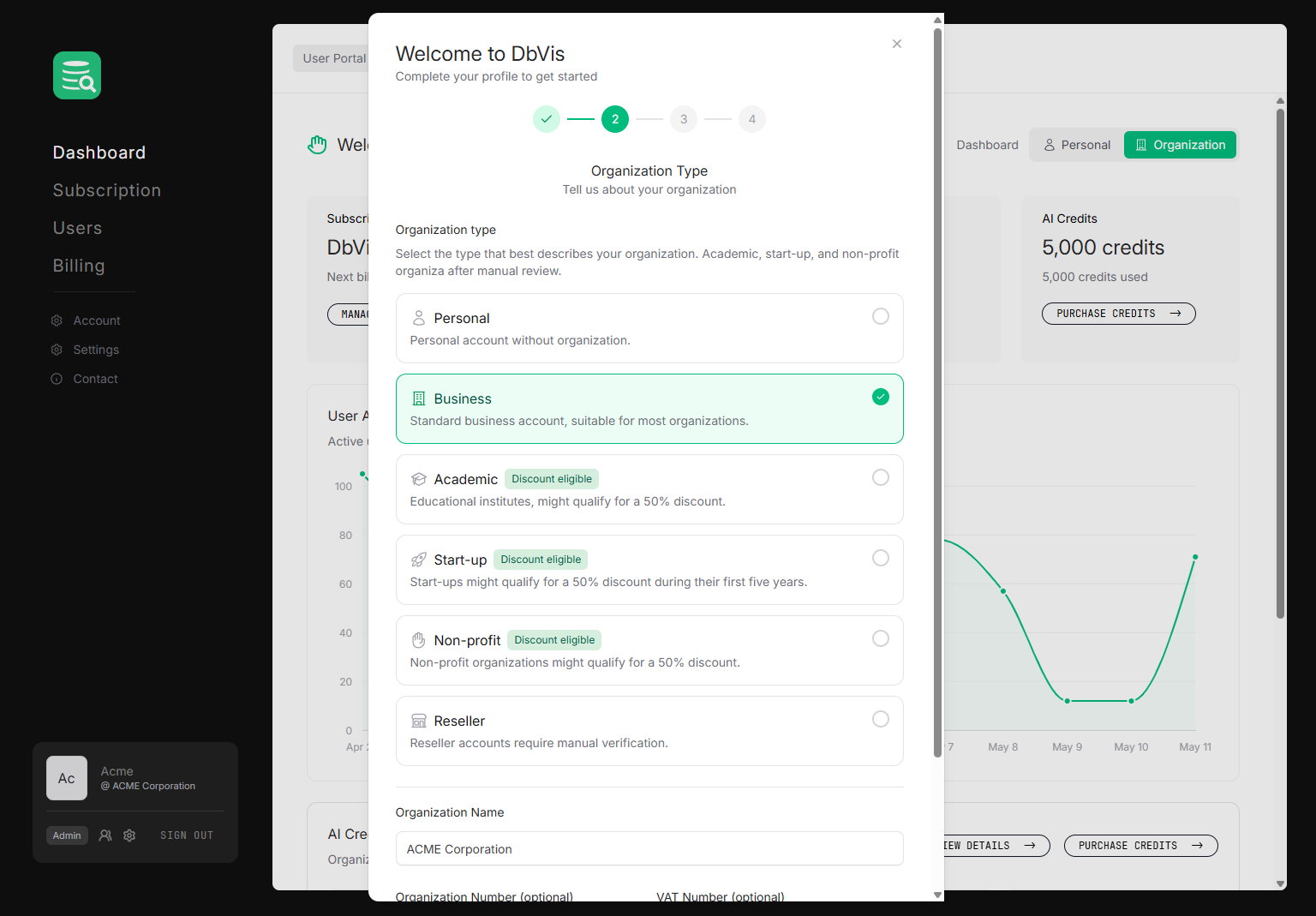Click the Non-profit Discount eligible badge

click(554, 640)
